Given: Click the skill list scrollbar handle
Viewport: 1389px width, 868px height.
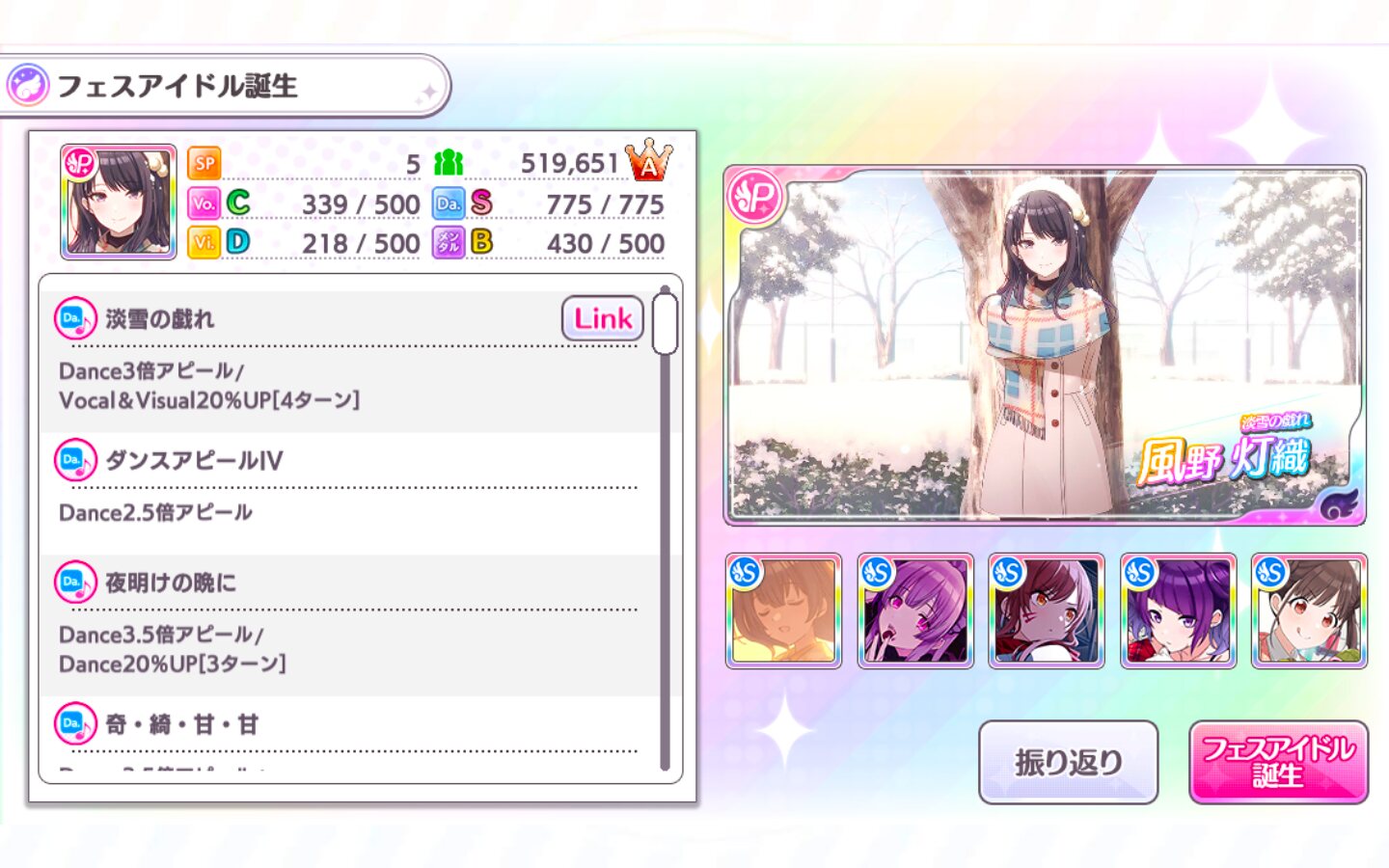Looking at the screenshot, I should point(665,323).
